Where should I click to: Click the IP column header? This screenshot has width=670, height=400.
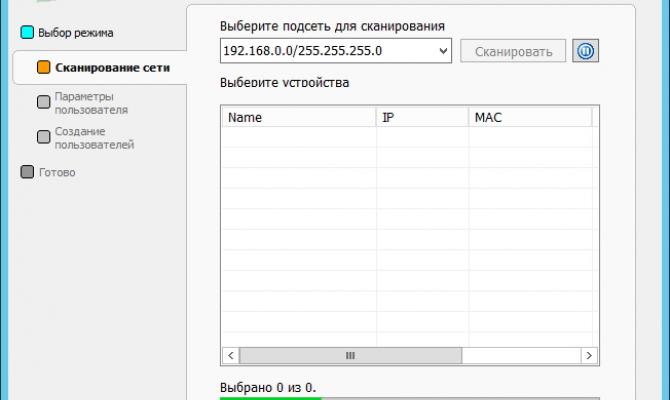[421, 117]
